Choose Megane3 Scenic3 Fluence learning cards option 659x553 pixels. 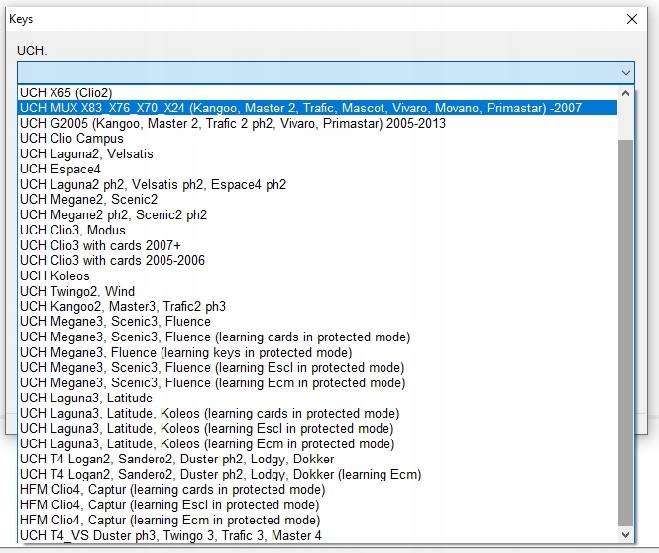pos(318,337)
